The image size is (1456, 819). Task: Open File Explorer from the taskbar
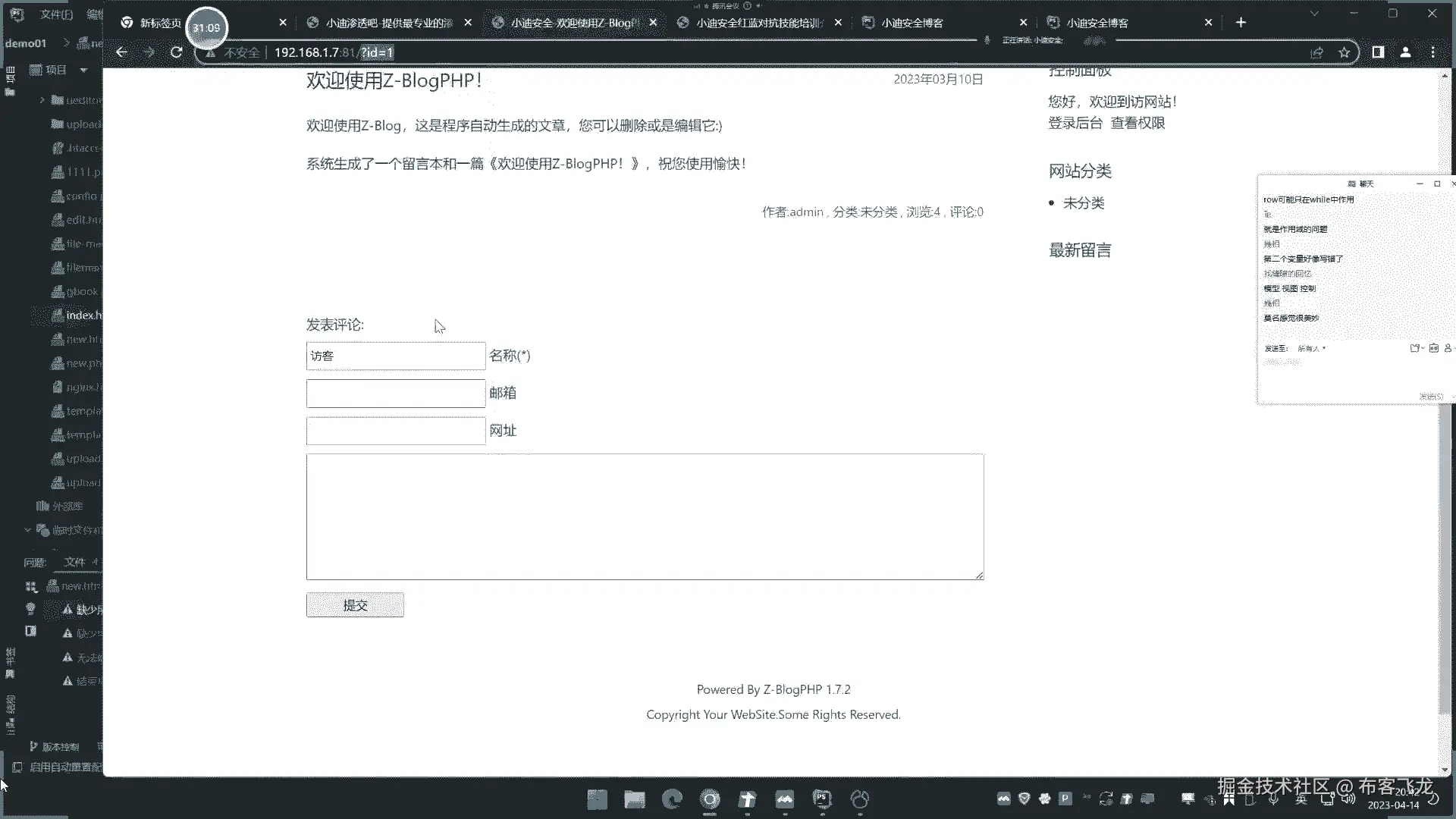[634, 799]
